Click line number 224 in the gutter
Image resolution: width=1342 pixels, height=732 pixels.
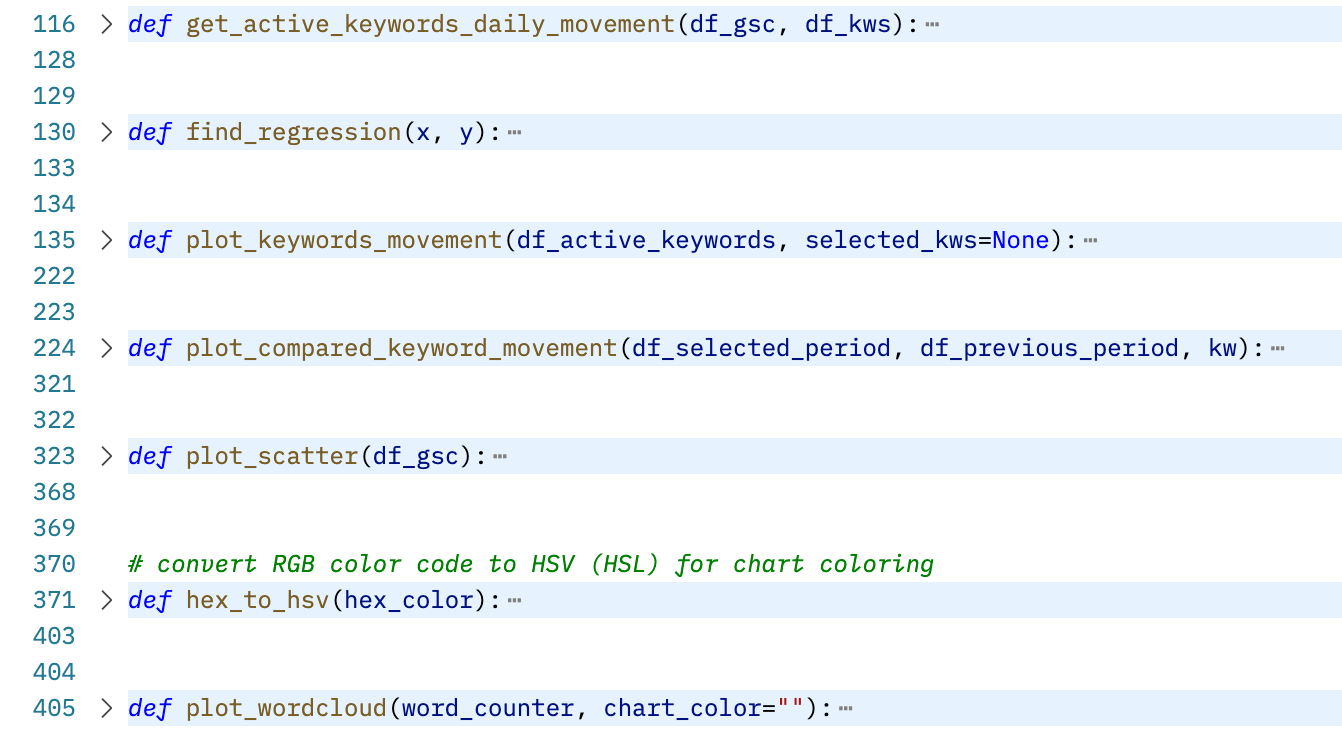[x=54, y=348]
